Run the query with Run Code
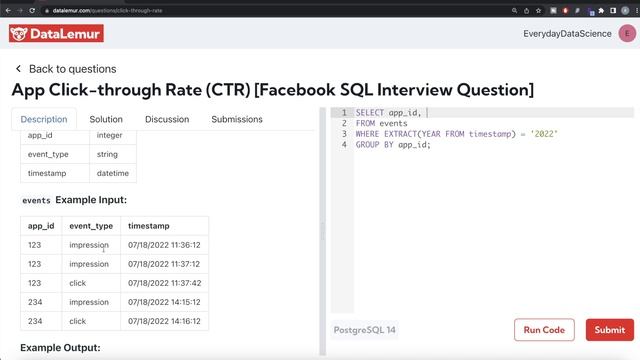640x360 pixels. [x=544, y=330]
